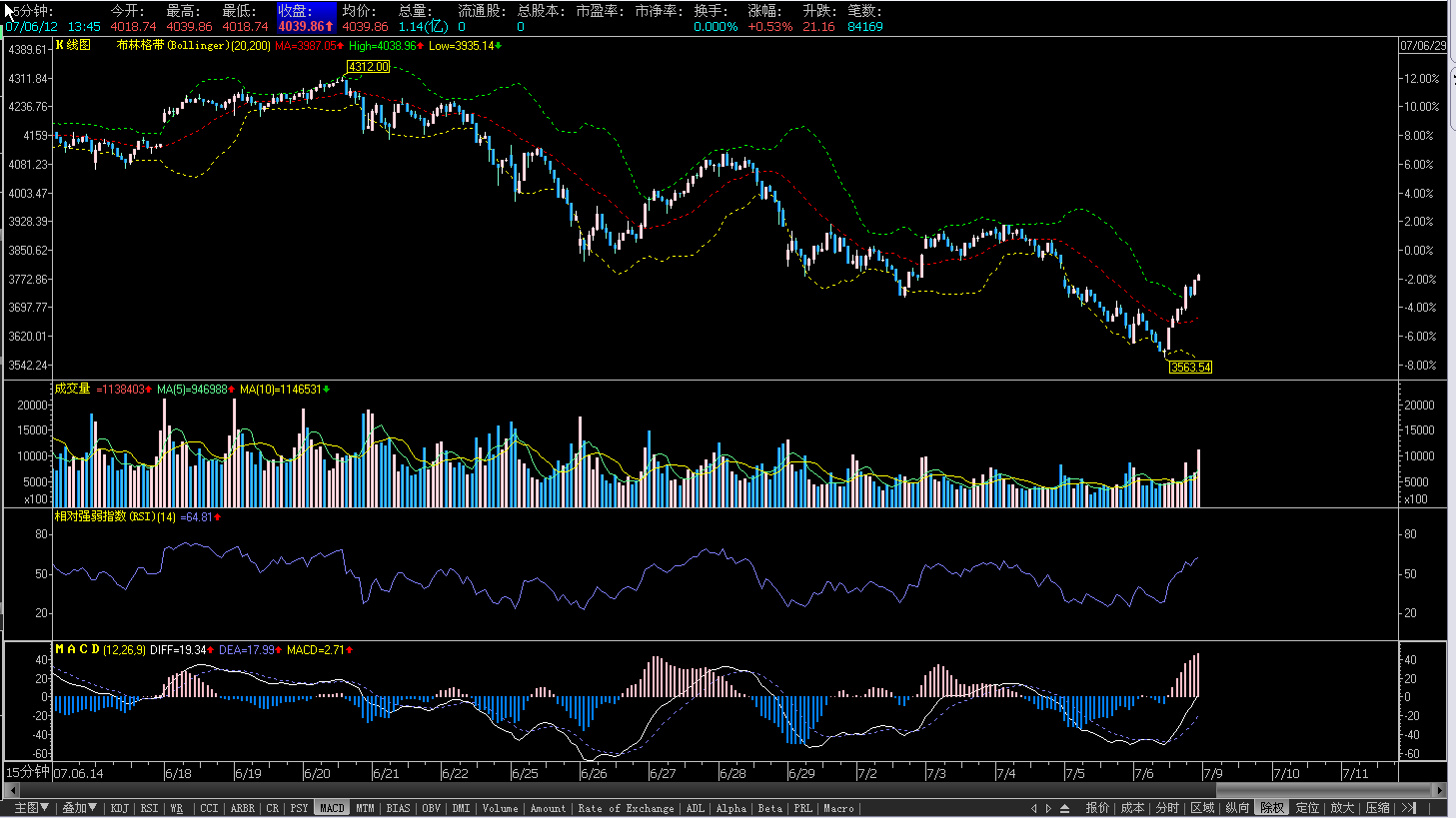The height and width of the screenshot is (818, 1456).
Task: Click the 相对强弱指数 (RSI)(14) label
Action: click(115, 516)
